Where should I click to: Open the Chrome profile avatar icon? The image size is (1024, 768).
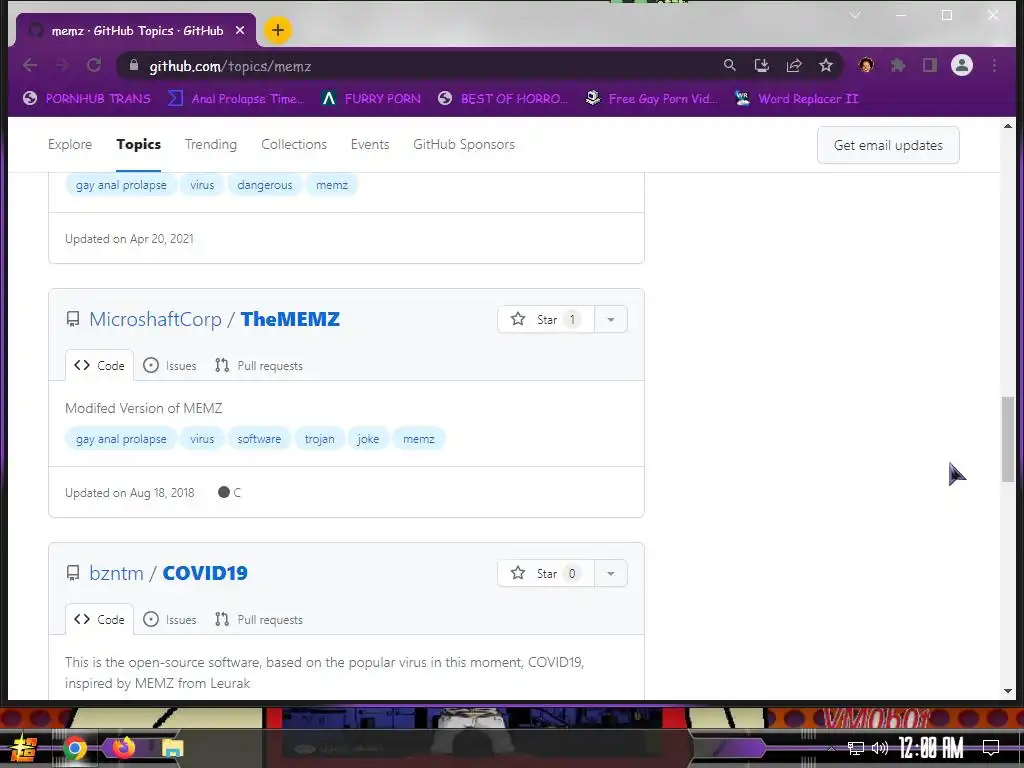(962, 65)
